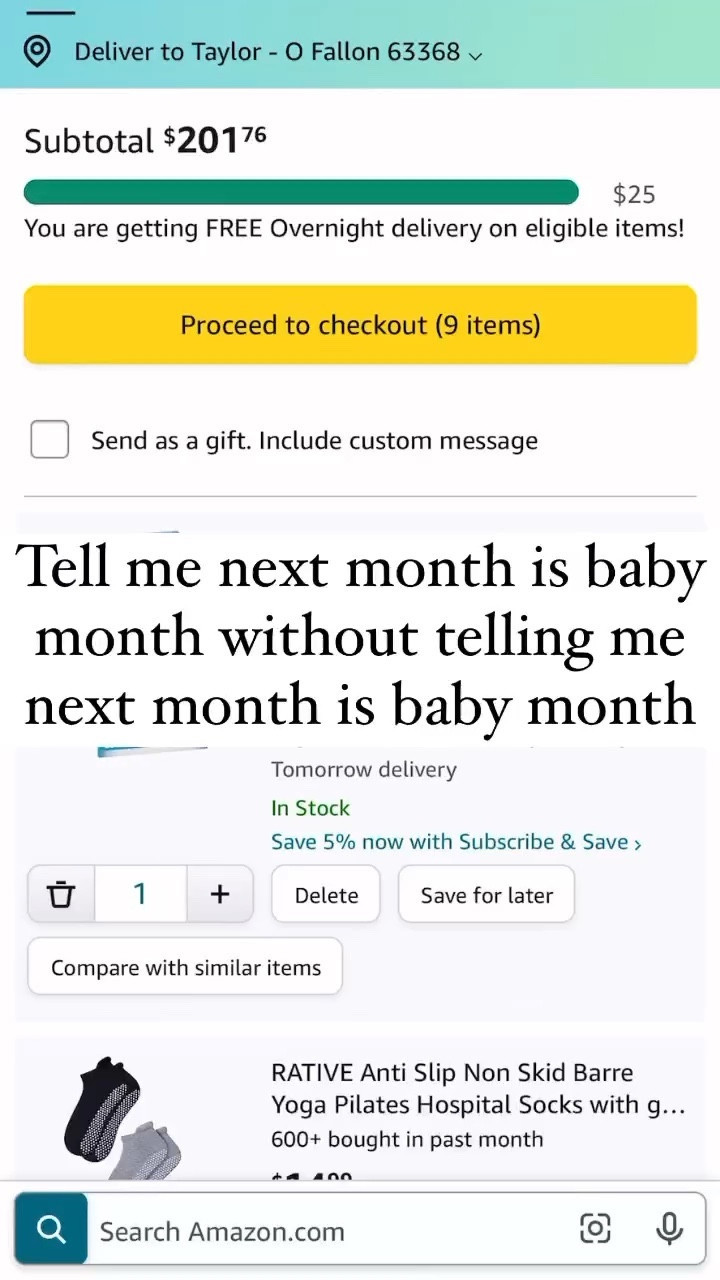The width and height of the screenshot is (720, 1280).
Task: Tap the magnifying glass search icon
Action: (x=51, y=1230)
